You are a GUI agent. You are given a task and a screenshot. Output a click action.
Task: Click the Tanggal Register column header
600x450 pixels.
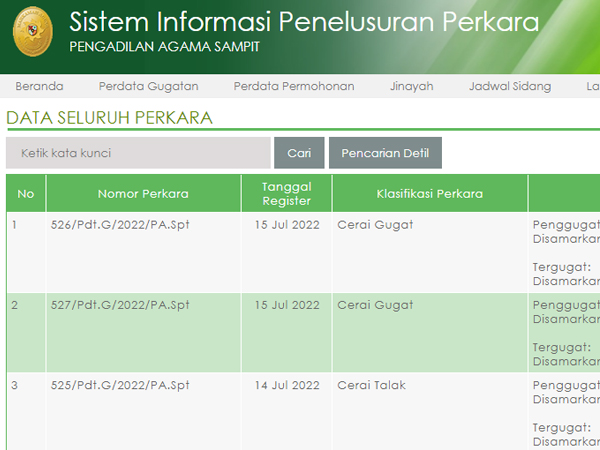point(286,193)
